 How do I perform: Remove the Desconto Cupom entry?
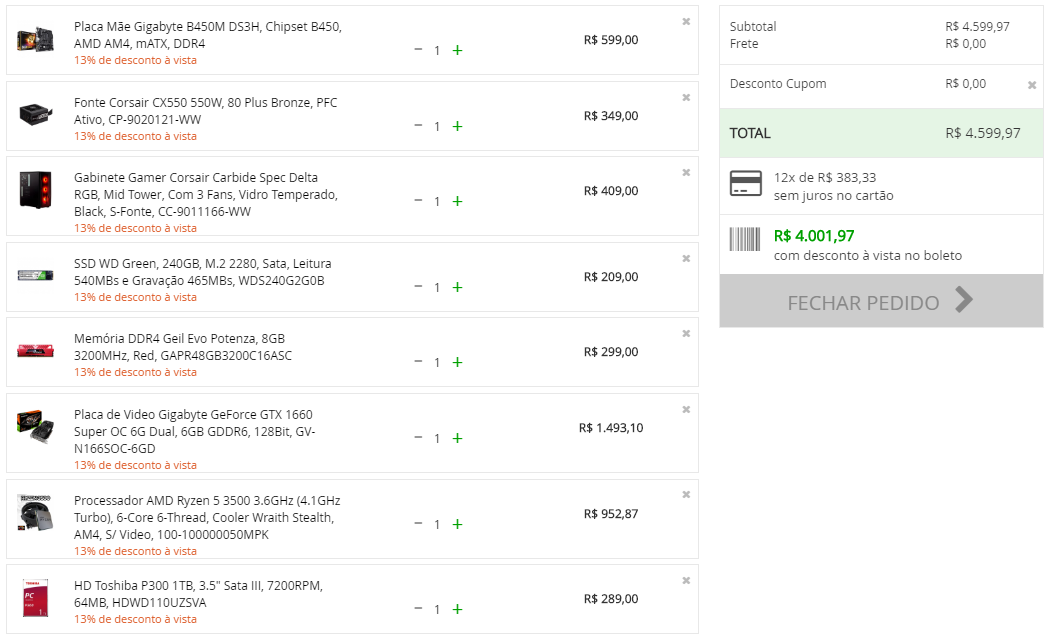pyautogui.click(x=1032, y=85)
